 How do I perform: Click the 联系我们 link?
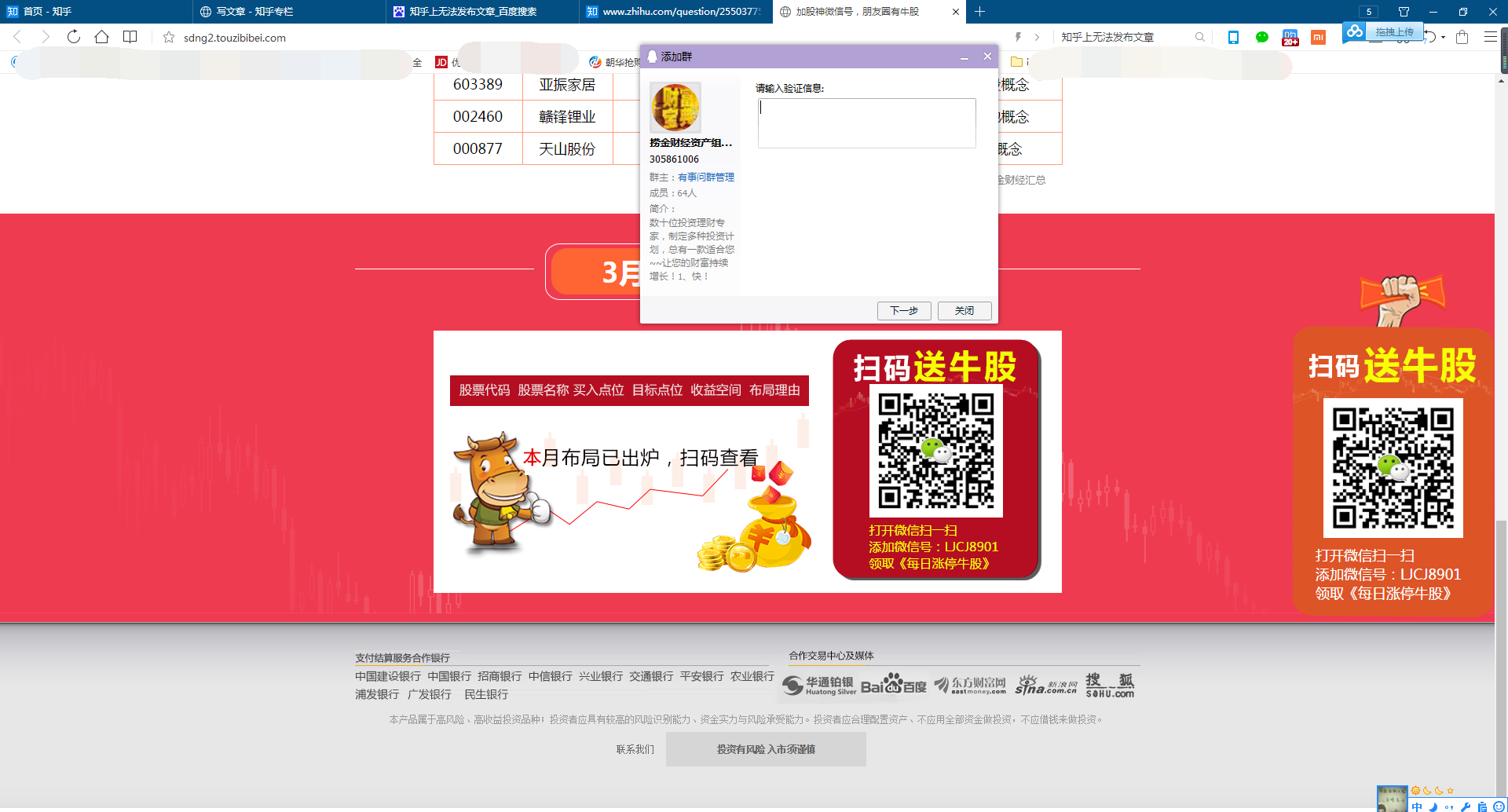coord(635,749)
